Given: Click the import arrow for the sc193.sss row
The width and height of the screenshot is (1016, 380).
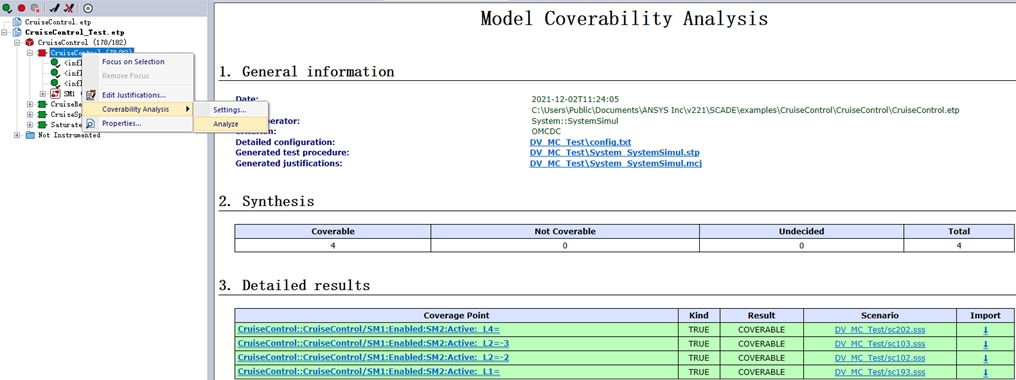Looking at the screenshot, I should pyautogui.click(x=986, y=372).
